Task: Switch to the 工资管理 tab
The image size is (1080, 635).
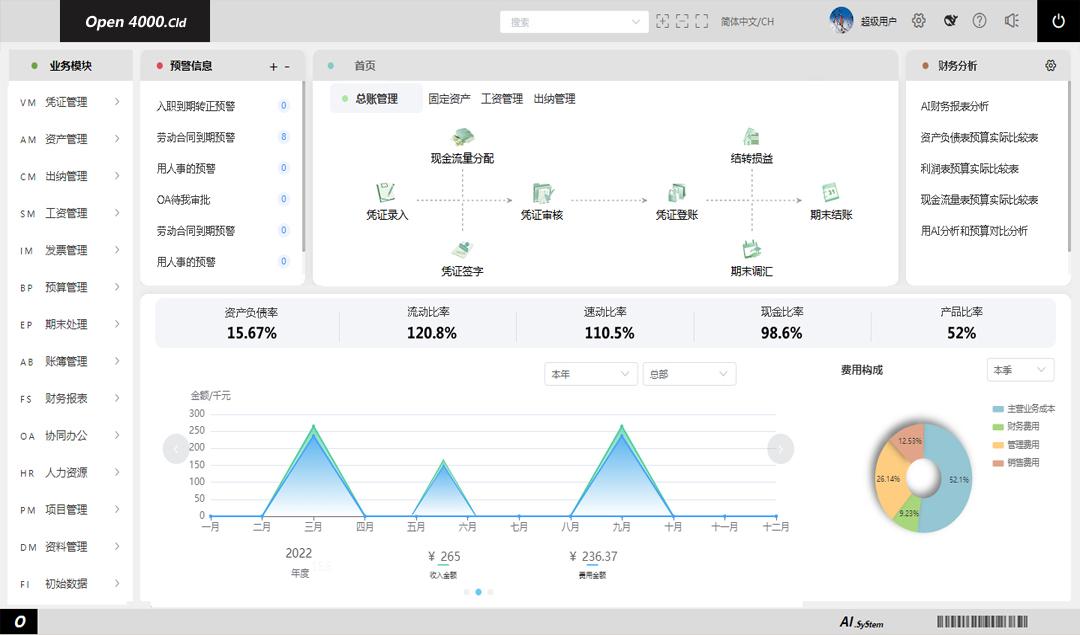Action: point(501,98)
